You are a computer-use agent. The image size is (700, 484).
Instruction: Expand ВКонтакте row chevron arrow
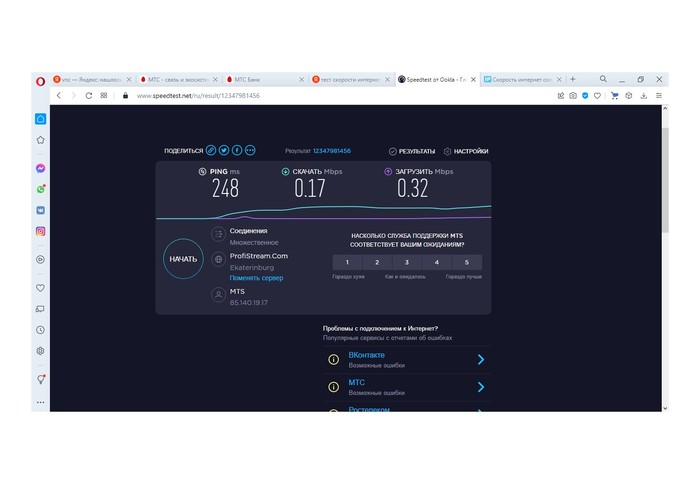coord(481,360)
